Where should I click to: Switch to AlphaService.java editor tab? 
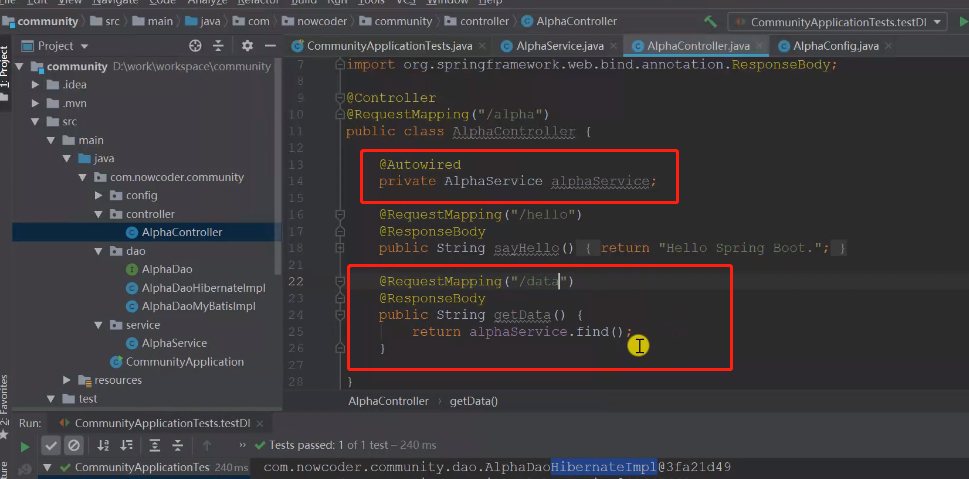[x=560, y=46]
